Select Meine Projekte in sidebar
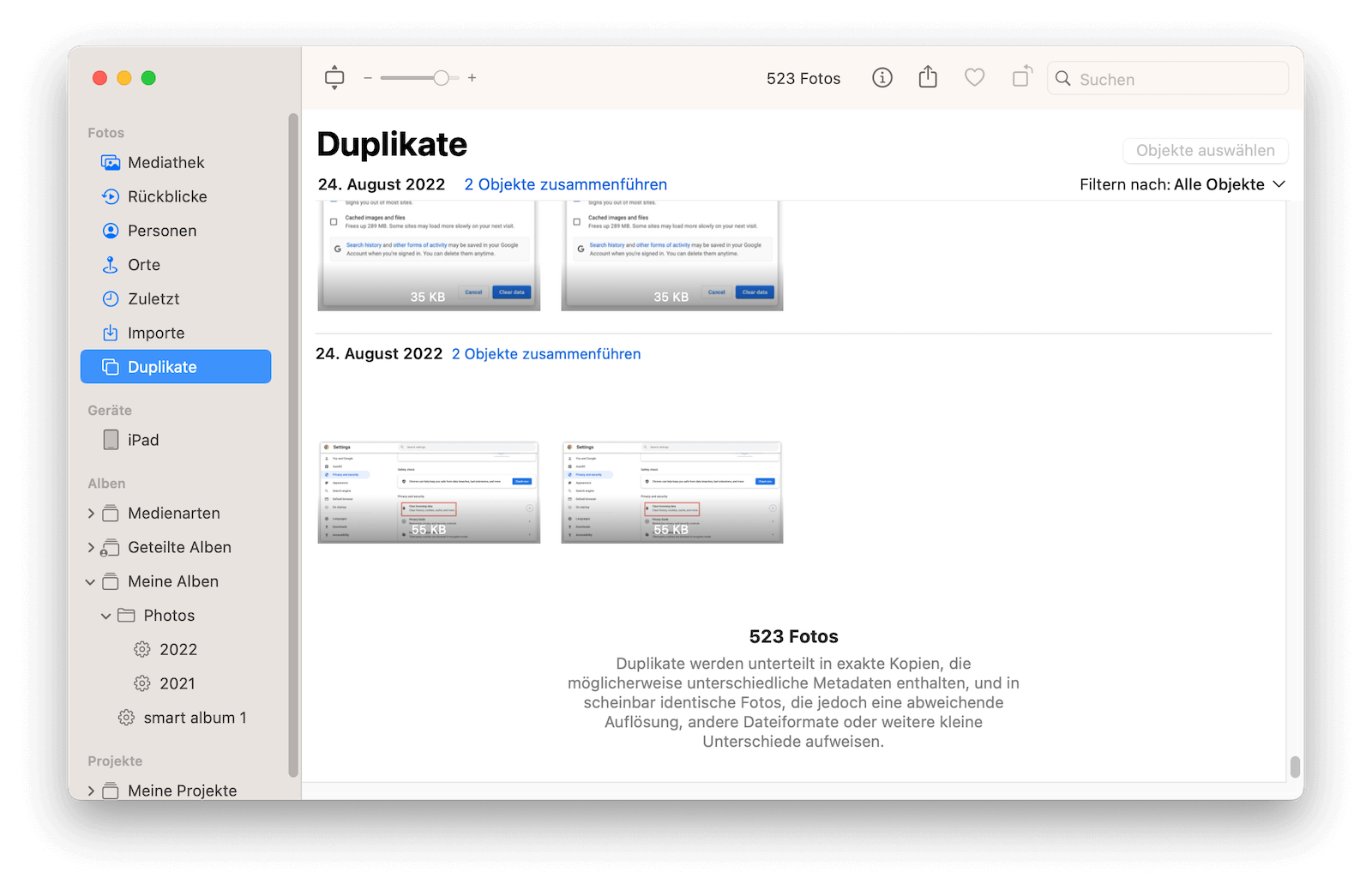1372x890 pixels. (176, 791)
